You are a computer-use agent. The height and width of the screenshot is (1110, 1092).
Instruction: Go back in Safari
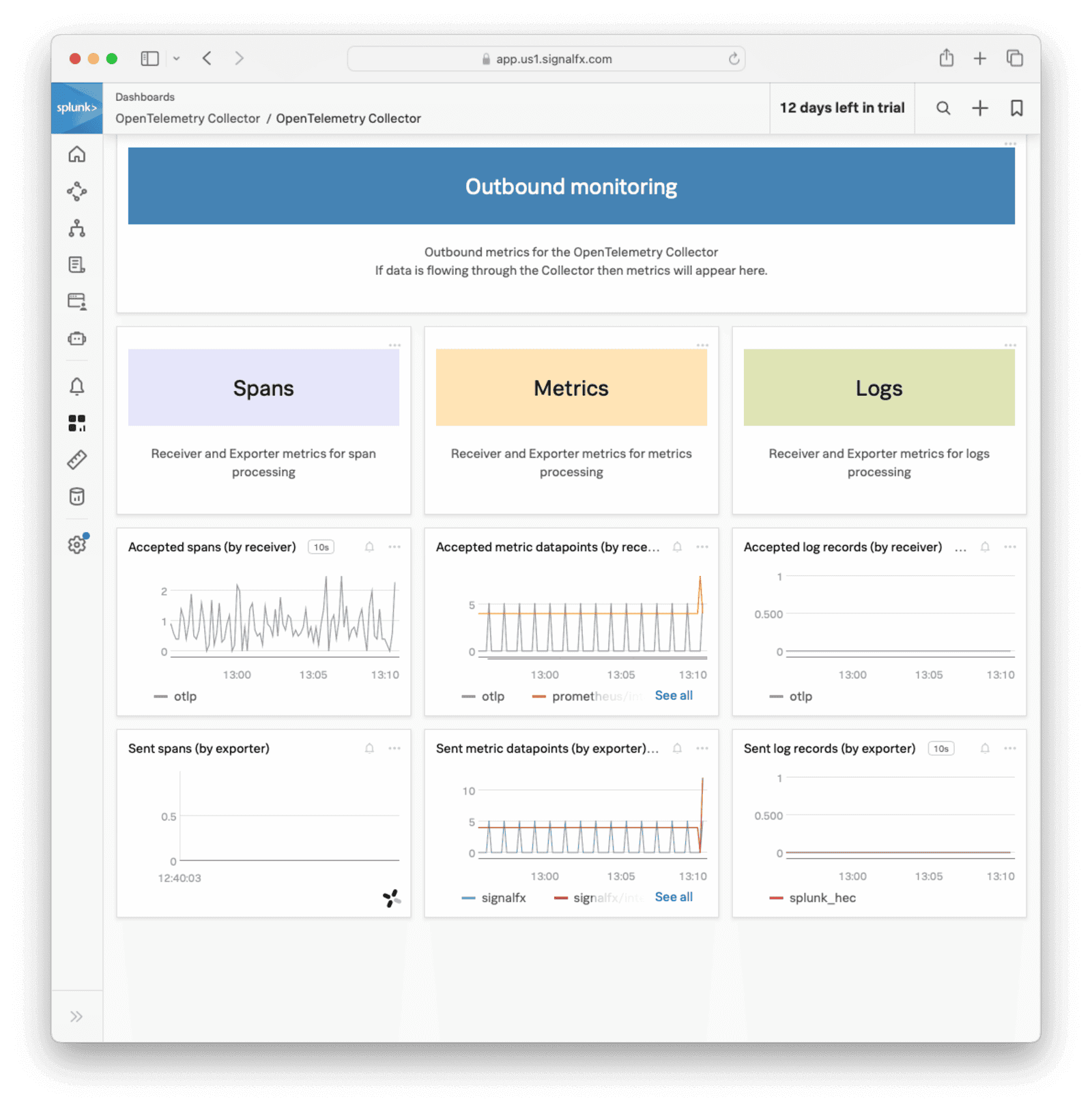207,58
